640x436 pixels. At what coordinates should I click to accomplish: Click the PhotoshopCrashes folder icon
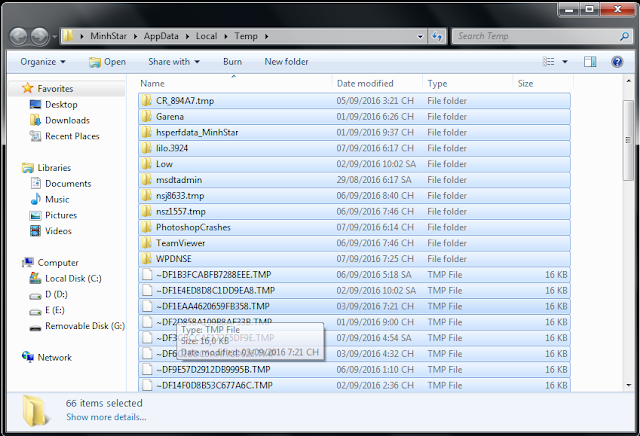[x=147, y=227]
